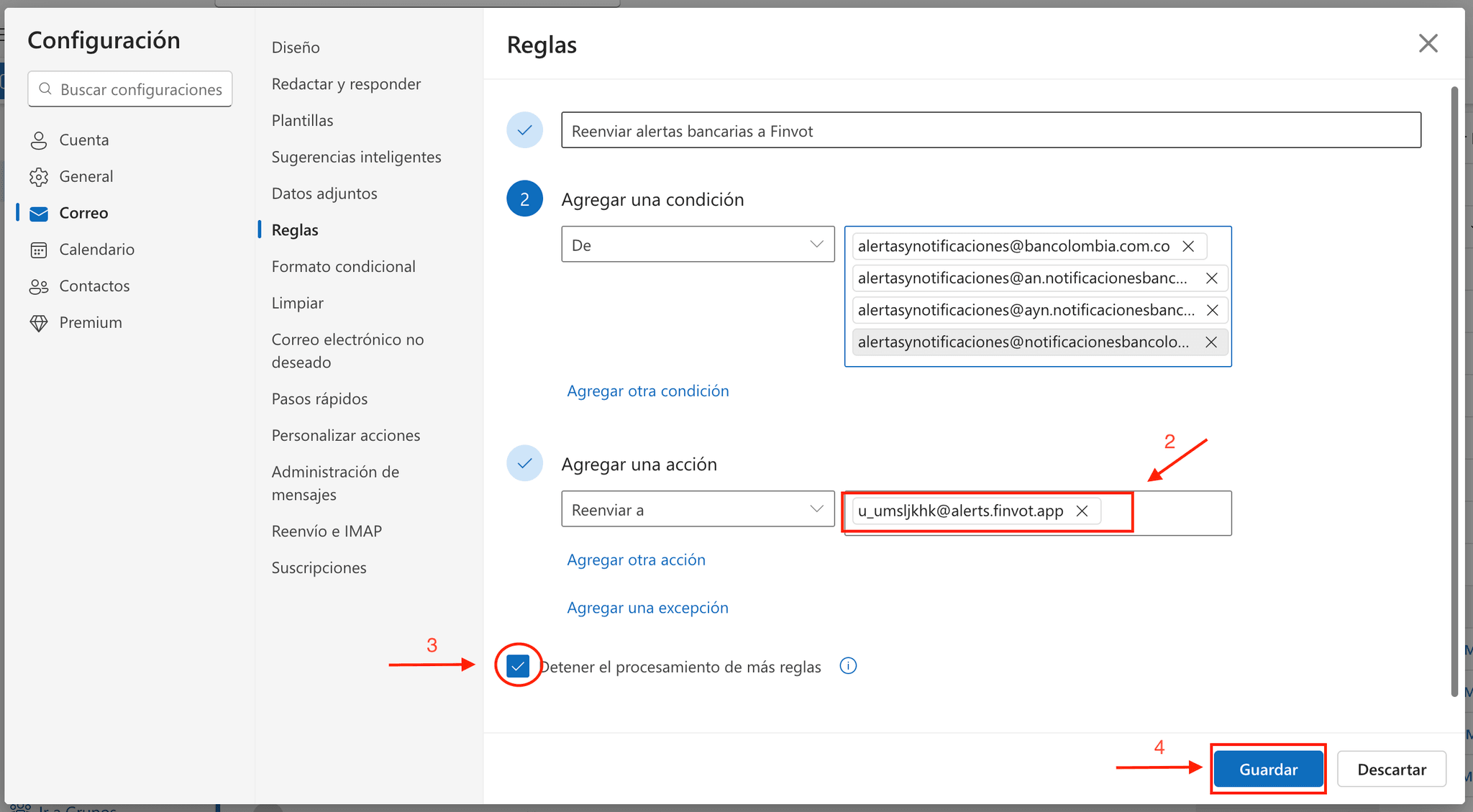
Task: Open Datos adjuntos settings
Action: [x=324, y=193]
